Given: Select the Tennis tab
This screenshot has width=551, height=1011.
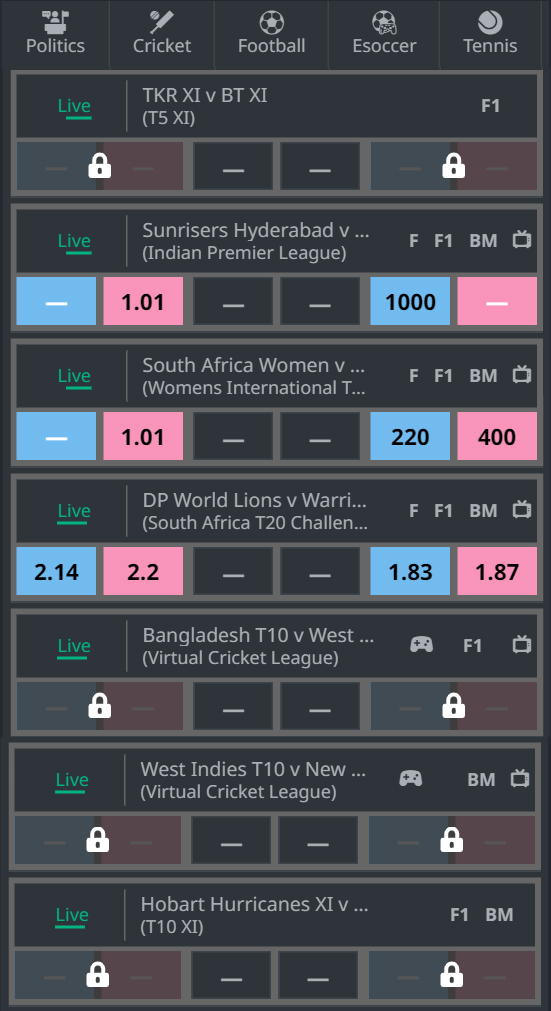Looking at the screenshot, I should (490, 34).
